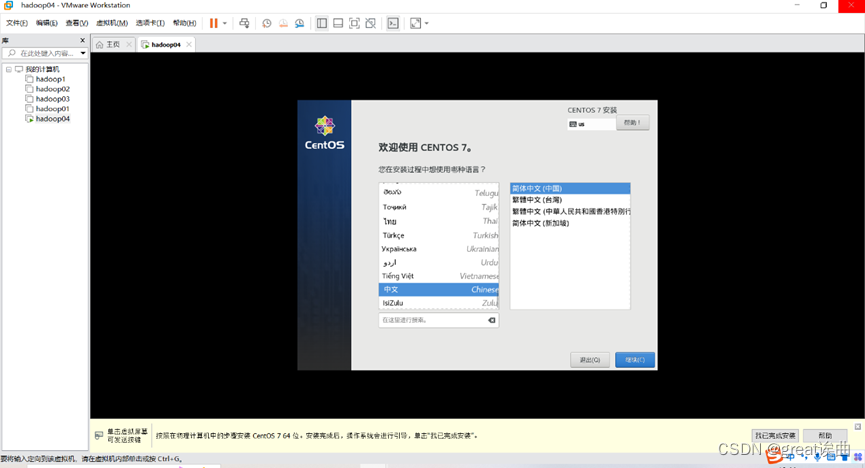Image resolution: width=865 pixels, height=468 pixels.
Task: Toggle the library sidebar view icon
Action: pos(322,23)
